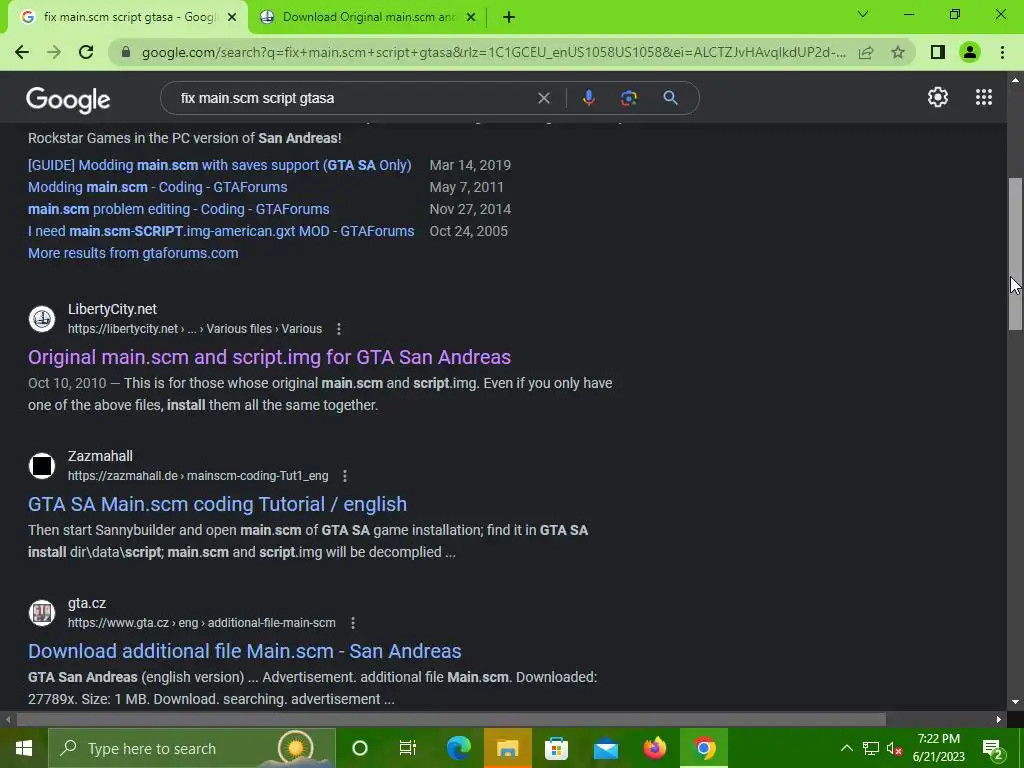Open options menu for LibertyCity.net result
Screen dimensions: 1024x768
pos(338,329)
